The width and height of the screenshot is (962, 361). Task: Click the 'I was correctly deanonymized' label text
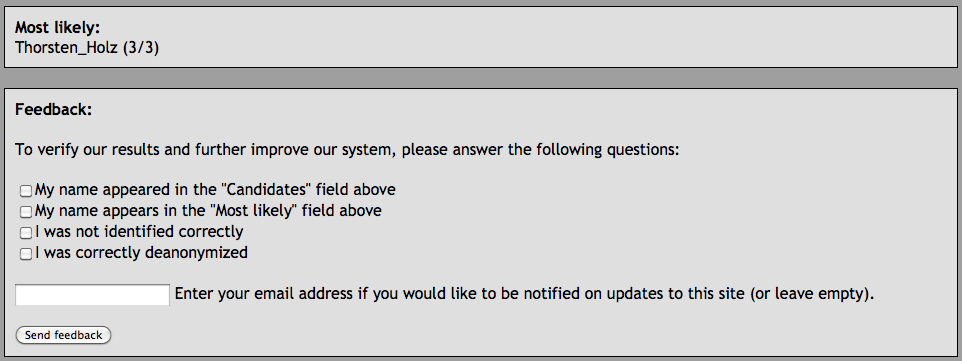141,252
